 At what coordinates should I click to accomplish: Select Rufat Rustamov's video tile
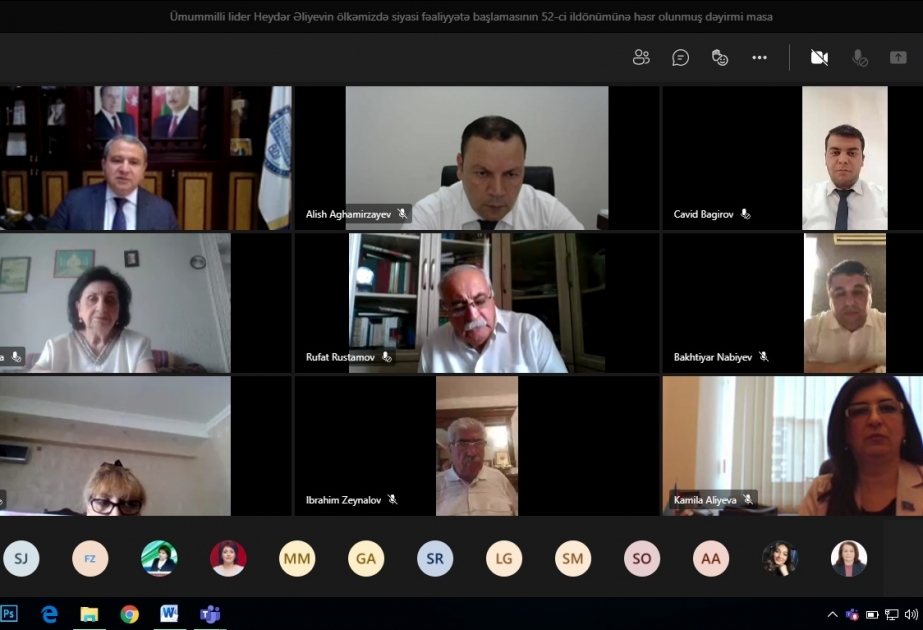477,303
